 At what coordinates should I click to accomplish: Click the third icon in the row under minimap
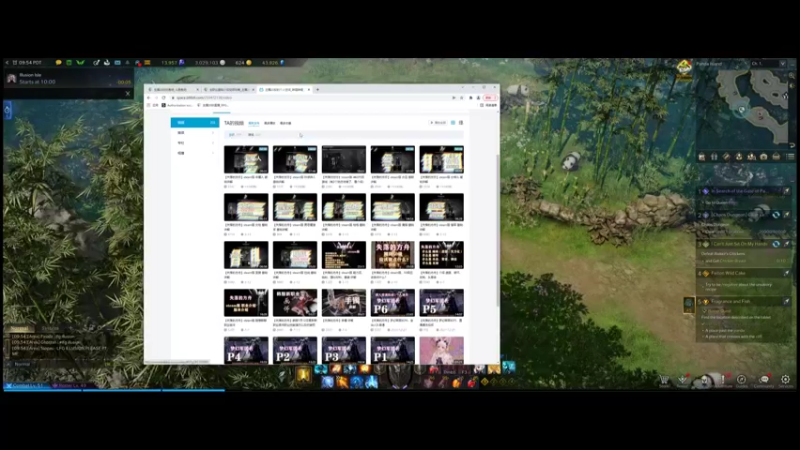(x=727, y=157)
